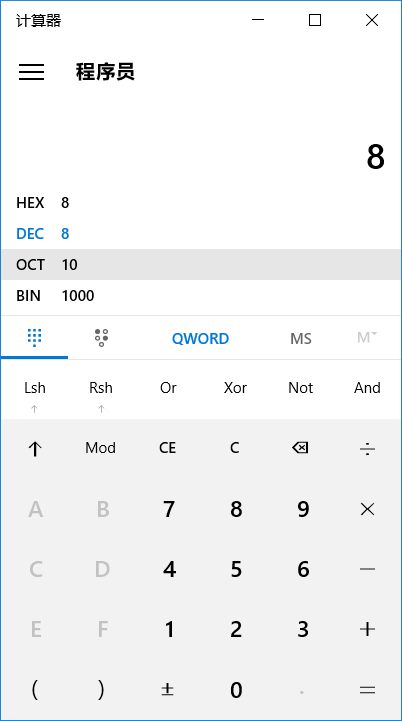
Task: Click the equals key
Action: pyautogui.click(x=367, y=690)
